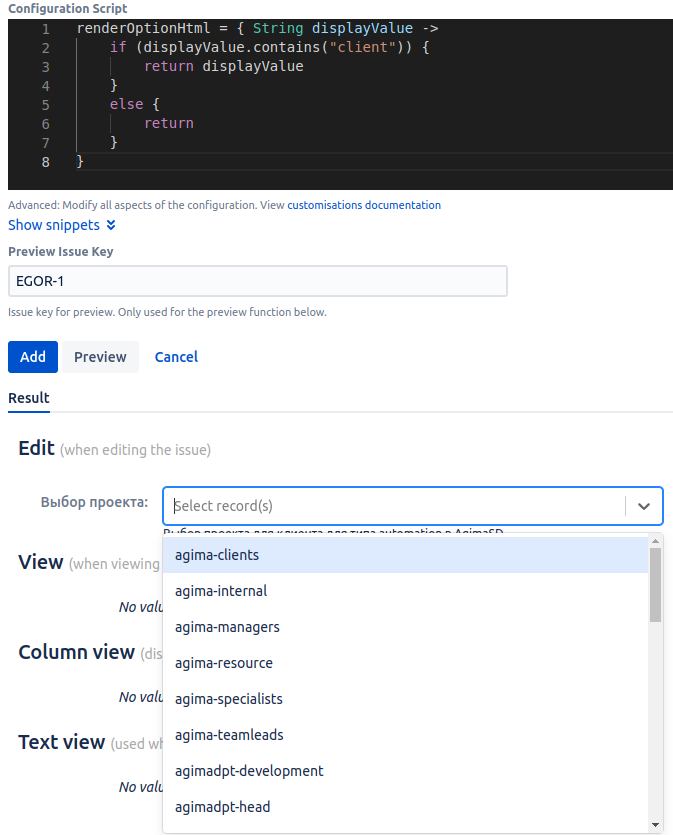
Task: Click the dropdown list scrollbar thumb
Action: pyautogui.click(x=655, y=585)
